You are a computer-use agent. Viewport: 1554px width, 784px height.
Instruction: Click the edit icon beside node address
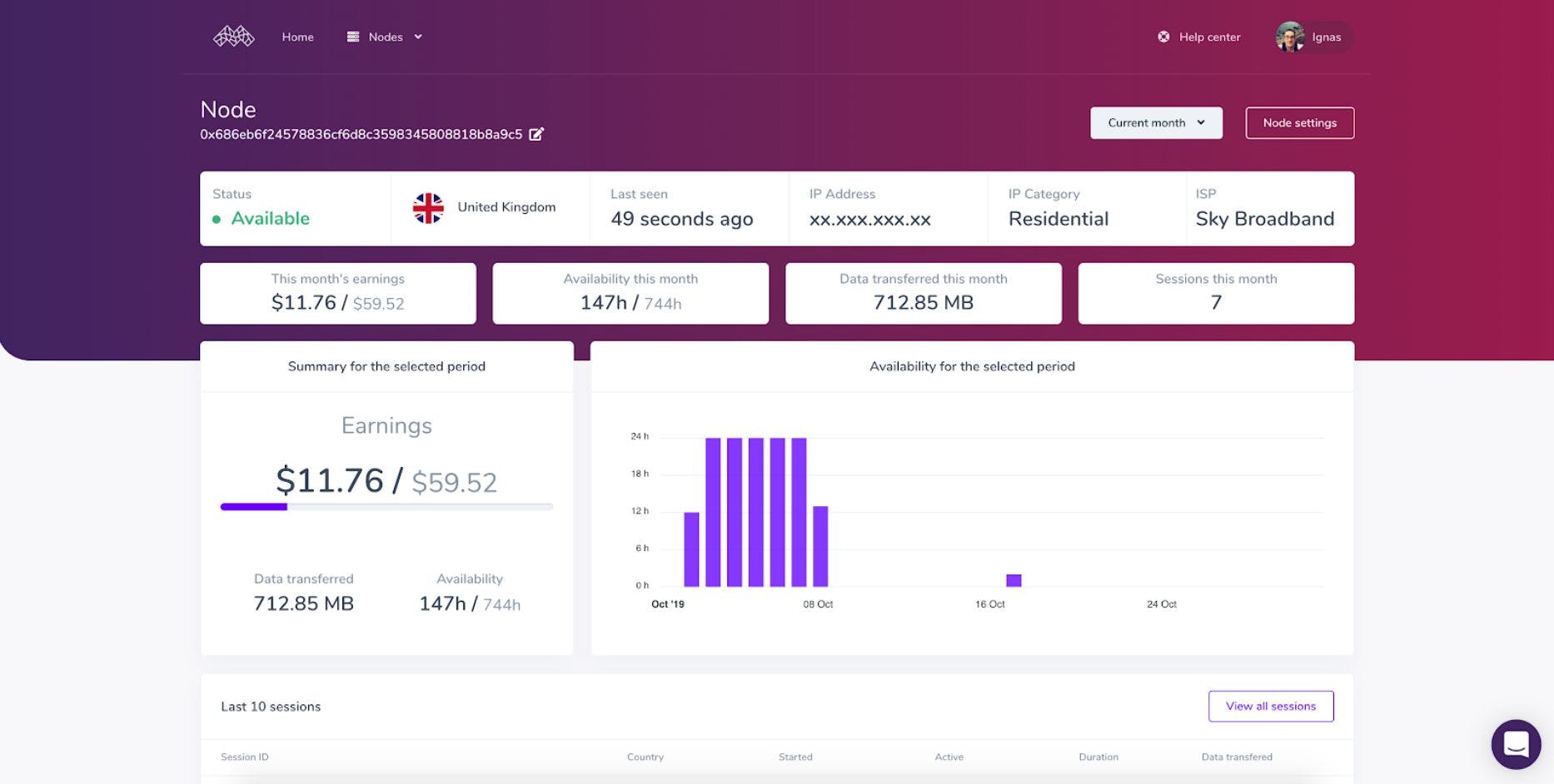536,134
